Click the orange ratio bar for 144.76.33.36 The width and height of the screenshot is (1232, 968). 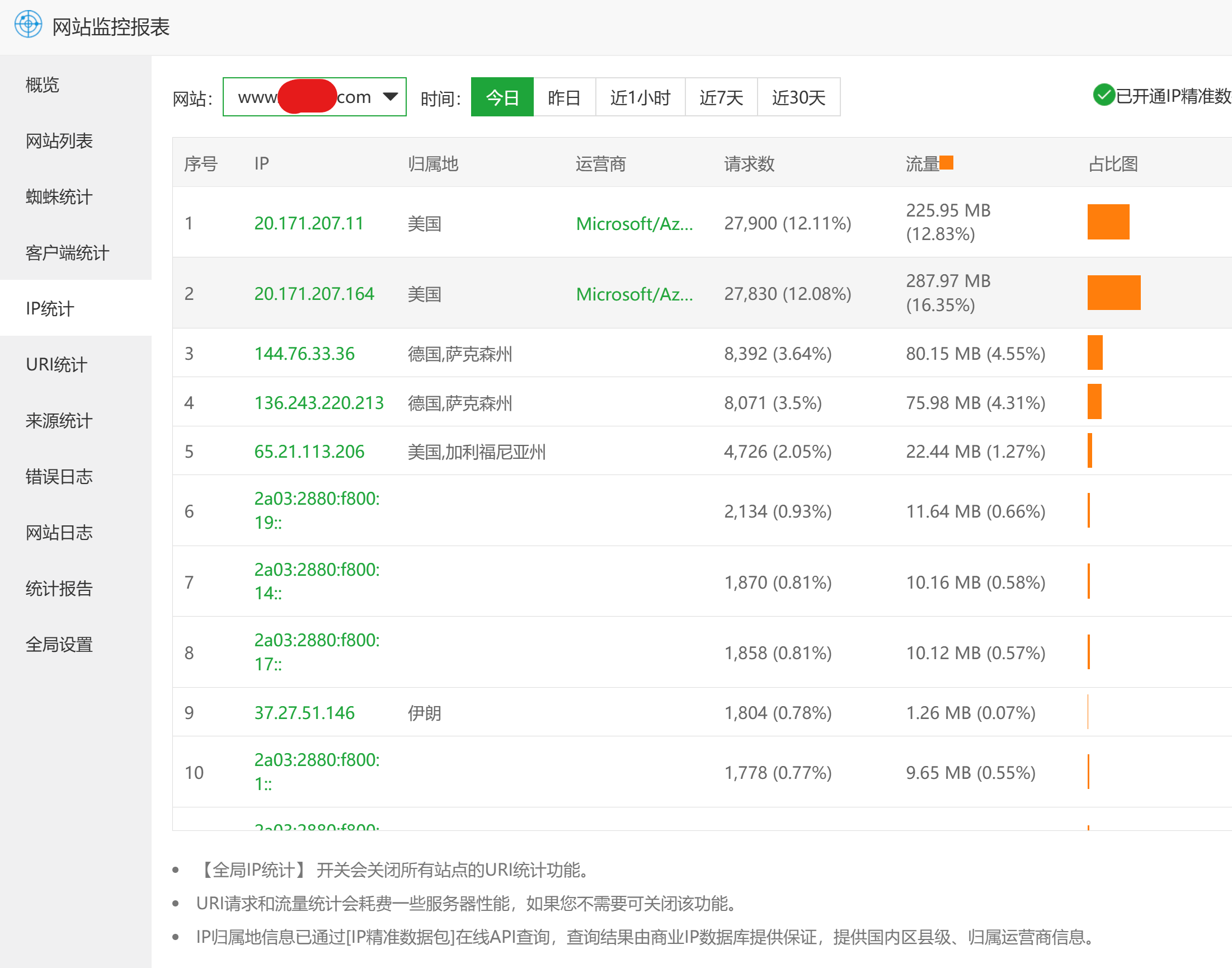(1095, 353)
